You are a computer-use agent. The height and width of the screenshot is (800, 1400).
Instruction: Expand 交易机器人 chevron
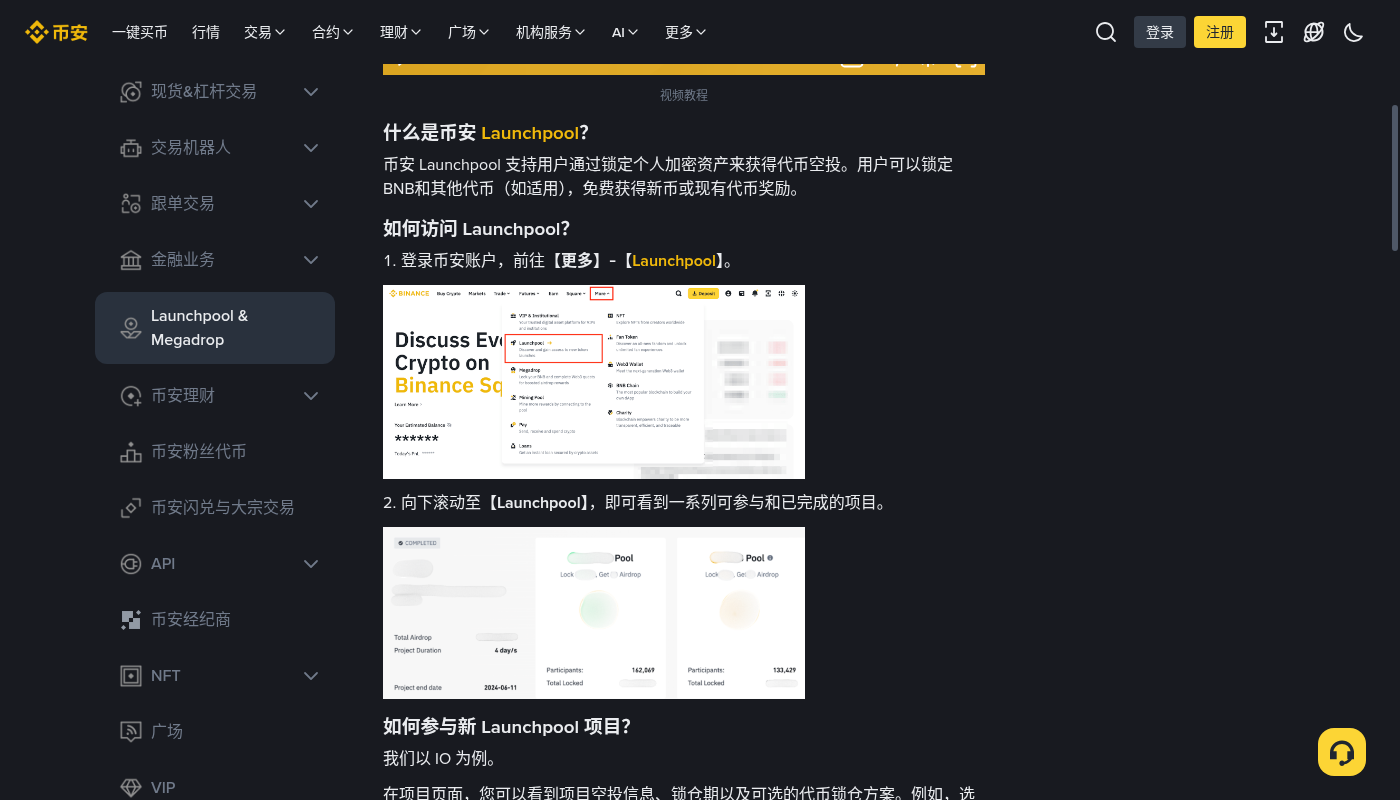(x=311, y=148)
